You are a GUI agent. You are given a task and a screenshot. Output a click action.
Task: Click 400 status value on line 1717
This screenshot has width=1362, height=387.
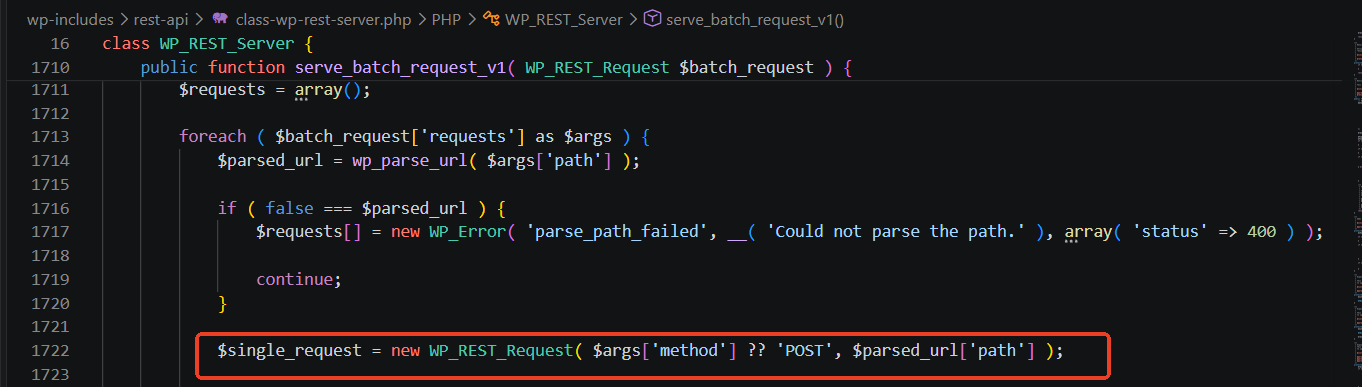[x=1261, y=232]
